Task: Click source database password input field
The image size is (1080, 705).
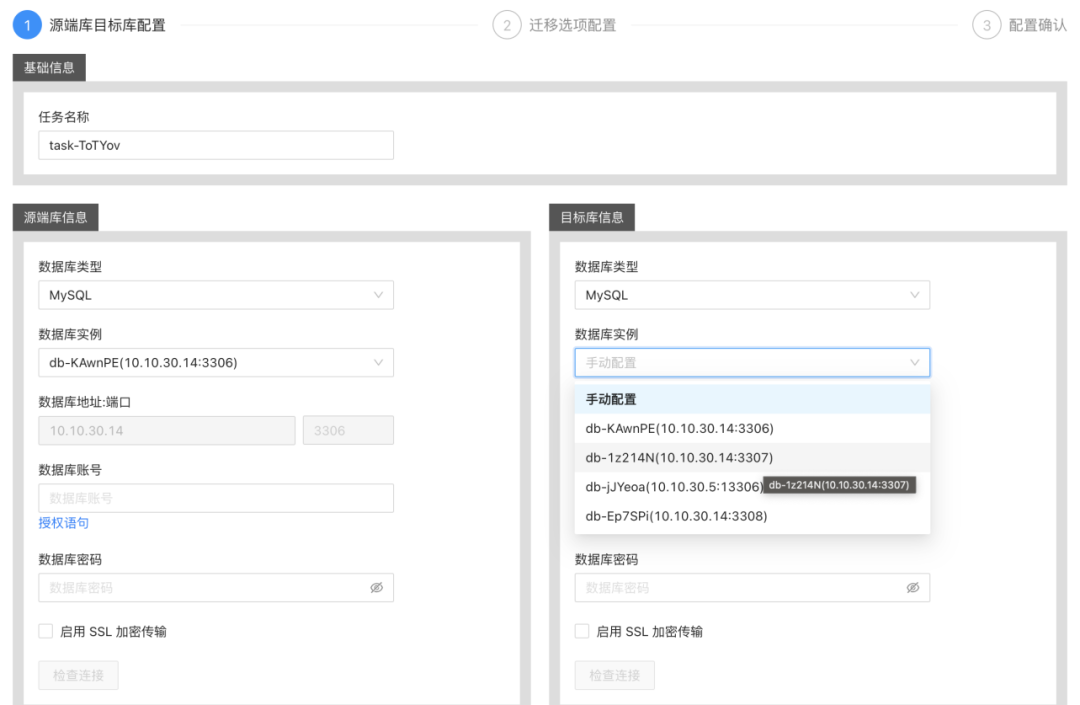Action: tap(216, 587)
